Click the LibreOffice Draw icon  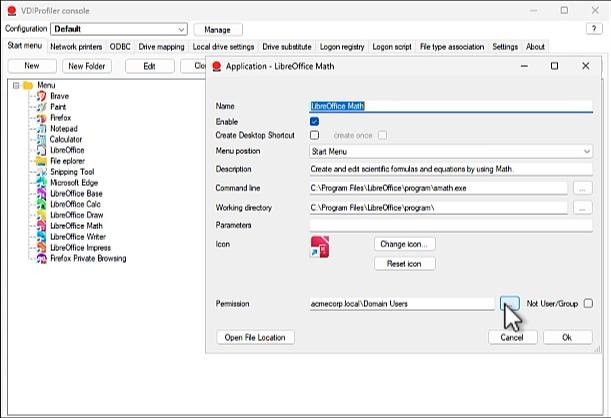[x=41, y=215]
